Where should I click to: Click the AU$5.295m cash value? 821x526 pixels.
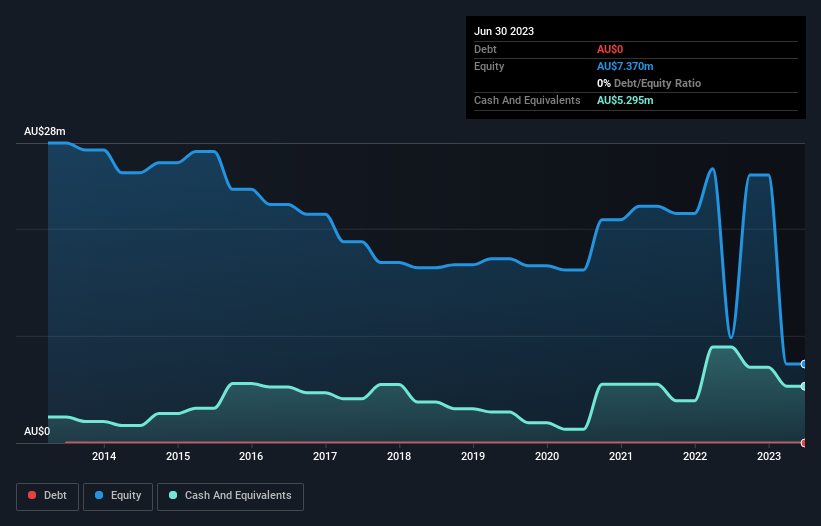click(x=625, y=100)
